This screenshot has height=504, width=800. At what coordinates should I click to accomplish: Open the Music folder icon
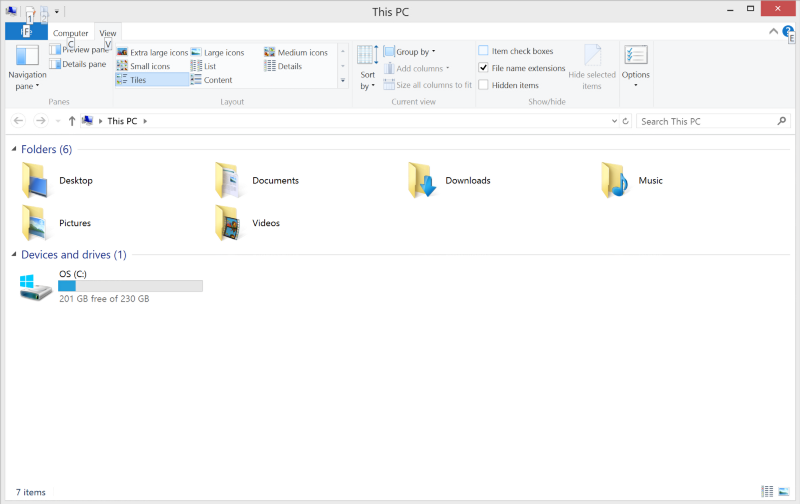[616, 181]
